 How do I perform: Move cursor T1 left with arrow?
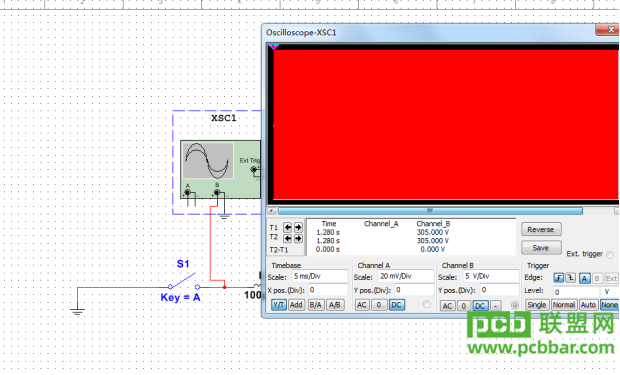point(287,227)
